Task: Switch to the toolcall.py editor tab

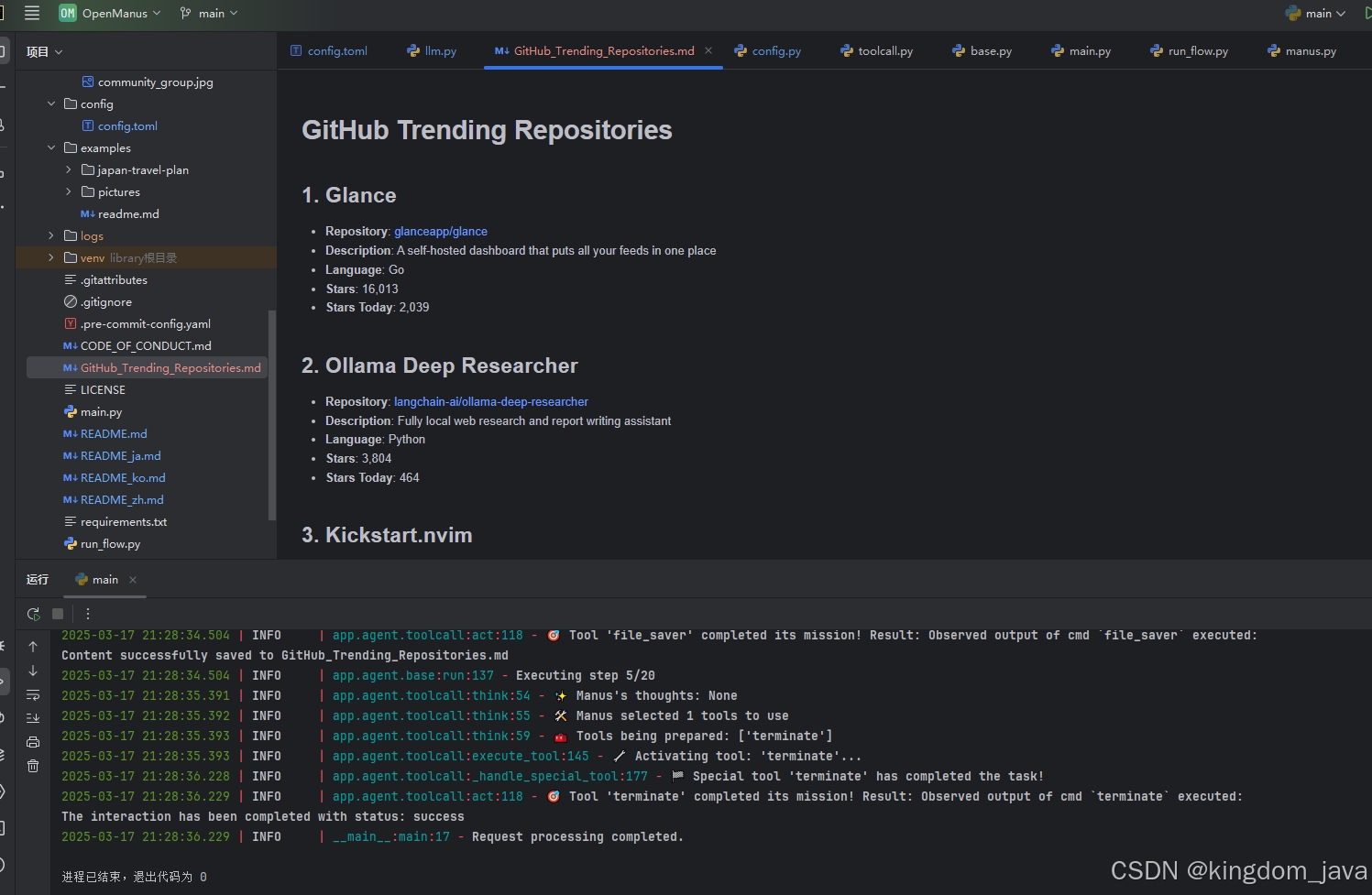Action: (876, 51)
